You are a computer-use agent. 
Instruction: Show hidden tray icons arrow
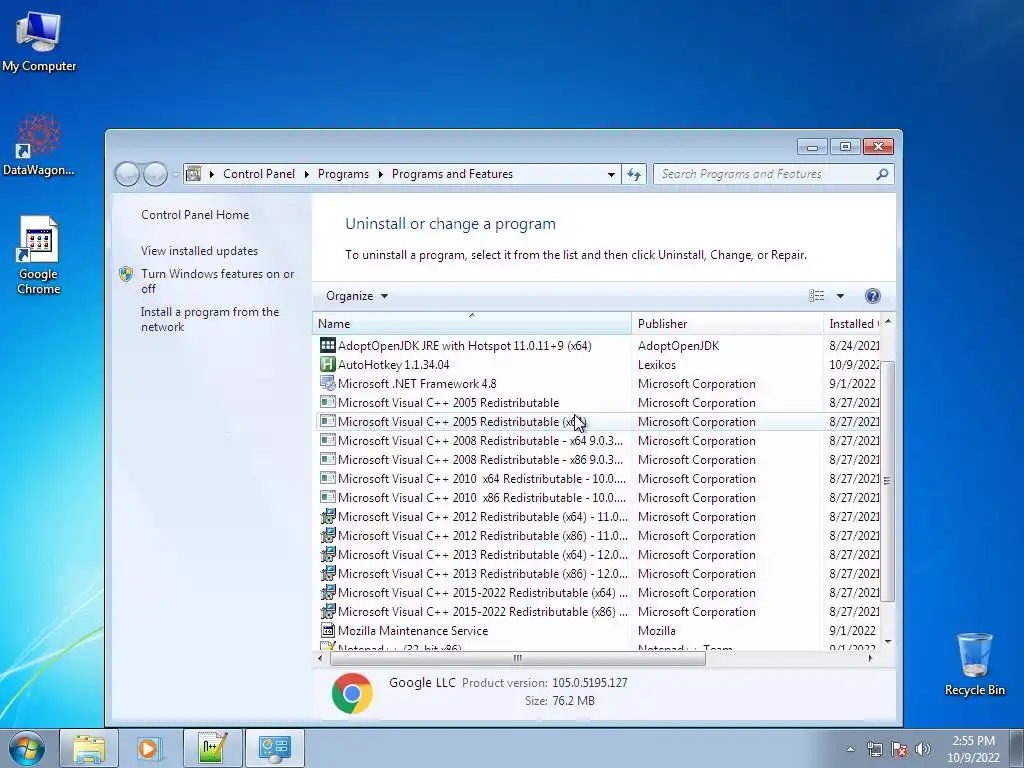tap(850, 749)
